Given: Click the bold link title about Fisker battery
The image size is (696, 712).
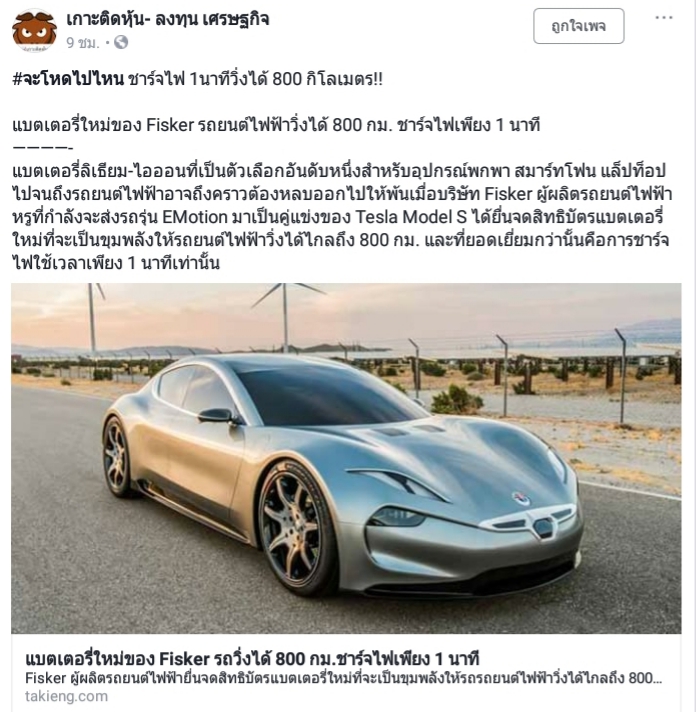Looking at the screenshot, I should pos(252,658).
